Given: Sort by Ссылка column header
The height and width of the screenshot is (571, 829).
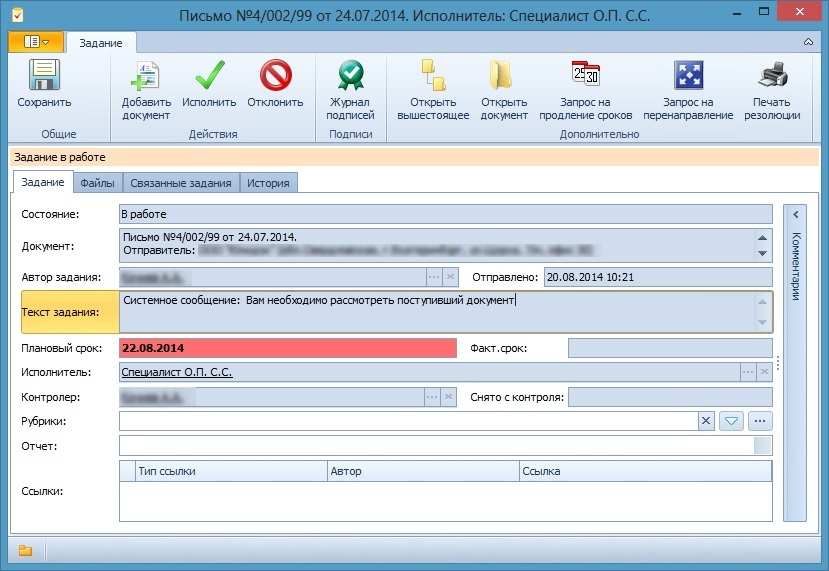Looking at the screenshot, I should click(646, 471).
